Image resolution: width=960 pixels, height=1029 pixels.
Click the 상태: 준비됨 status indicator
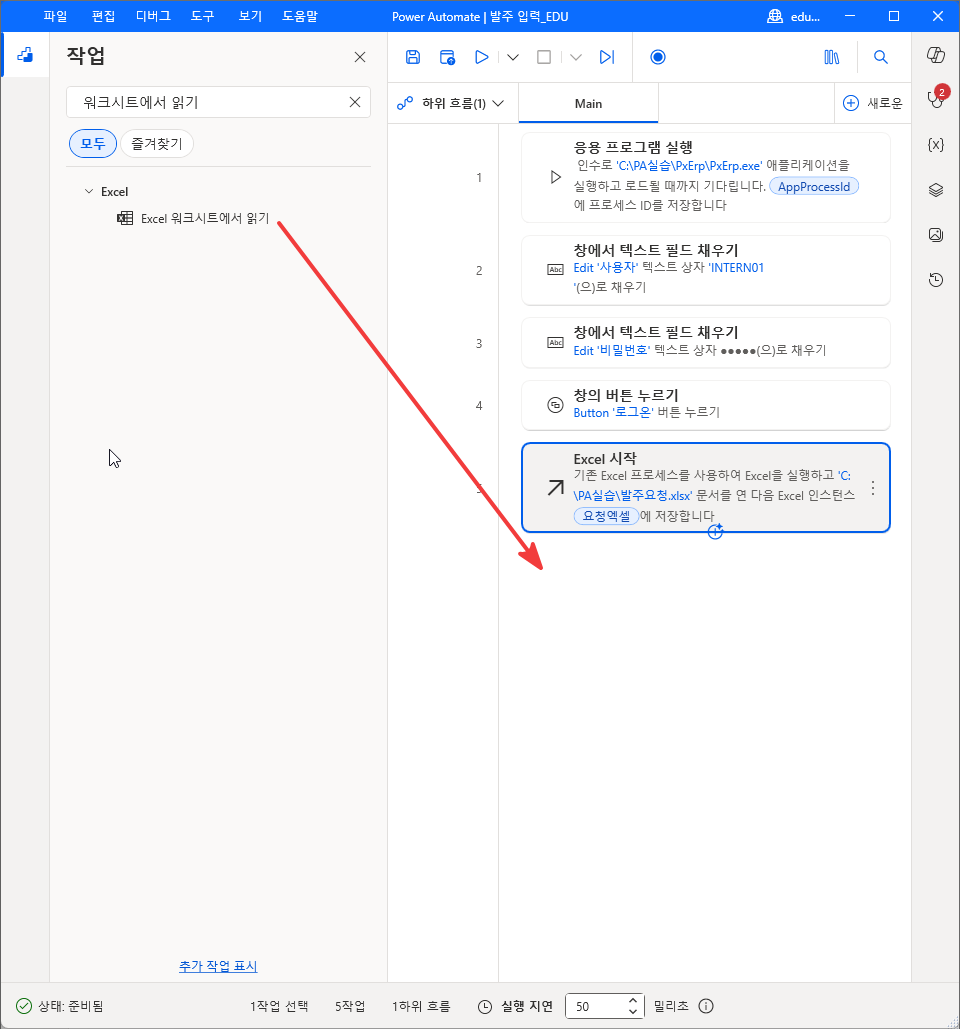[60, 1006]
